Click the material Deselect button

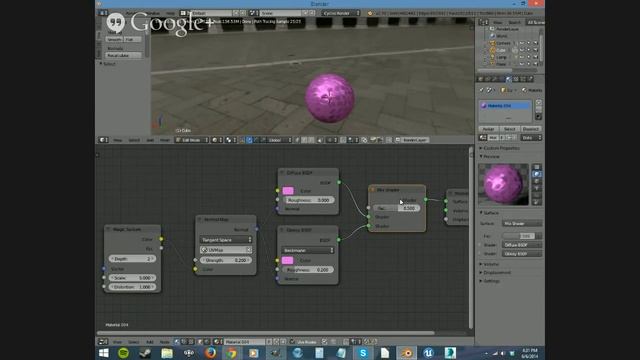(x=531, y=129)
